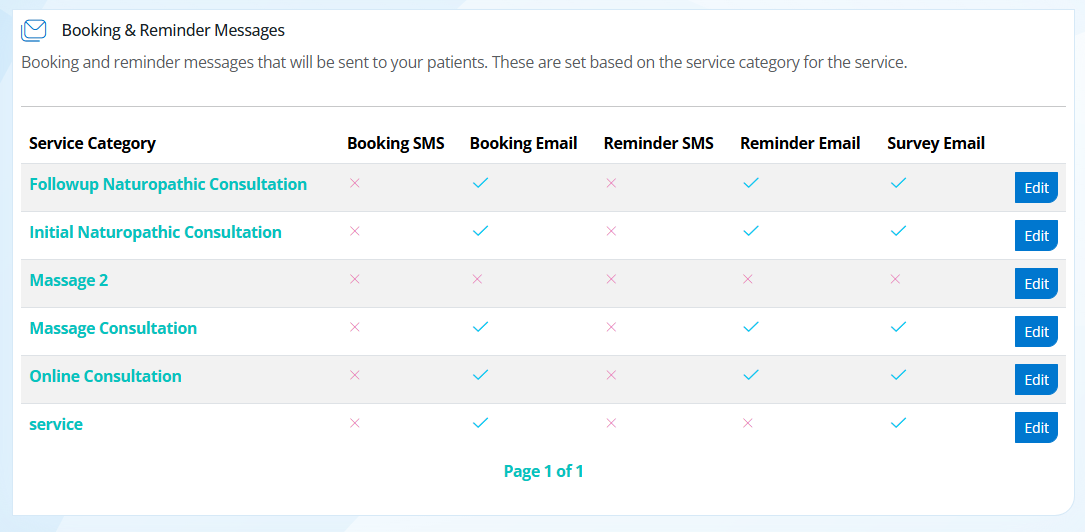
Task: Open the Initial Naturopathic Consultation link
Action: click(156, 232)
